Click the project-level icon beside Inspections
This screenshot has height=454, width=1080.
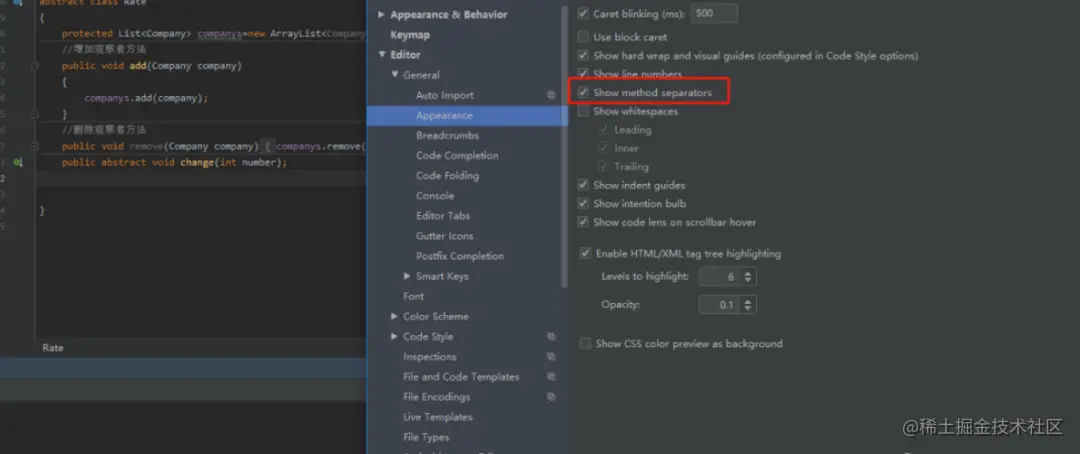pyautogui.click(x=551, y=356)
